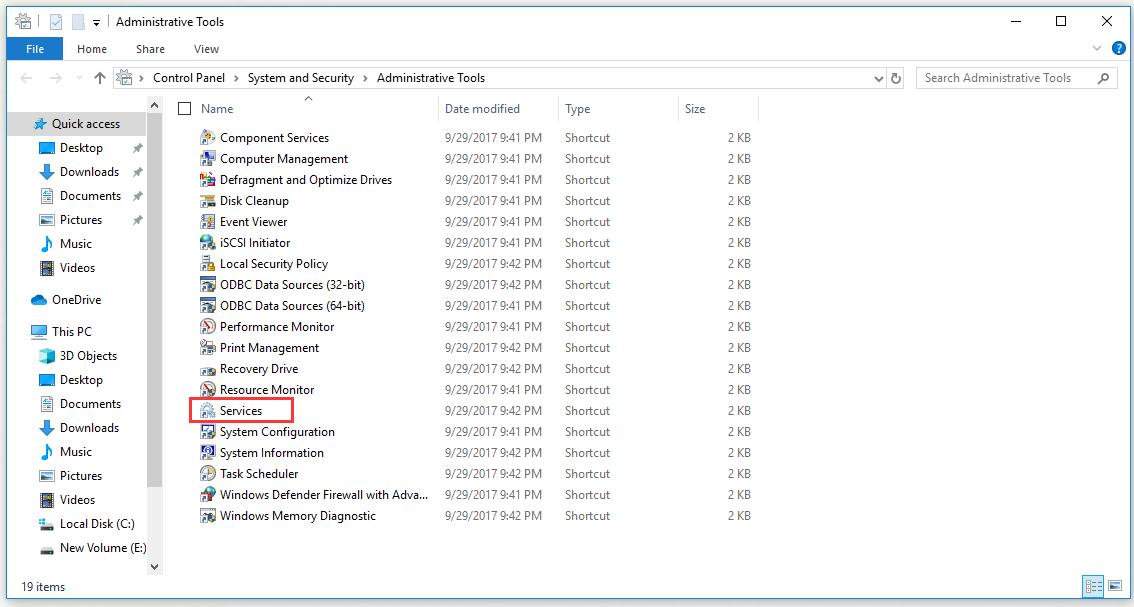Navigate forward with the right arrow
The height and width of the screenshot is (607, 1134).
tap(56, 78)
